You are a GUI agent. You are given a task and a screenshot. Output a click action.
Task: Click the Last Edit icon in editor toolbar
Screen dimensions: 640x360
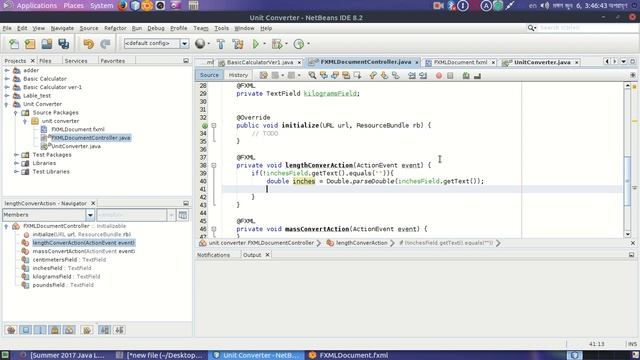pos(264,76)
